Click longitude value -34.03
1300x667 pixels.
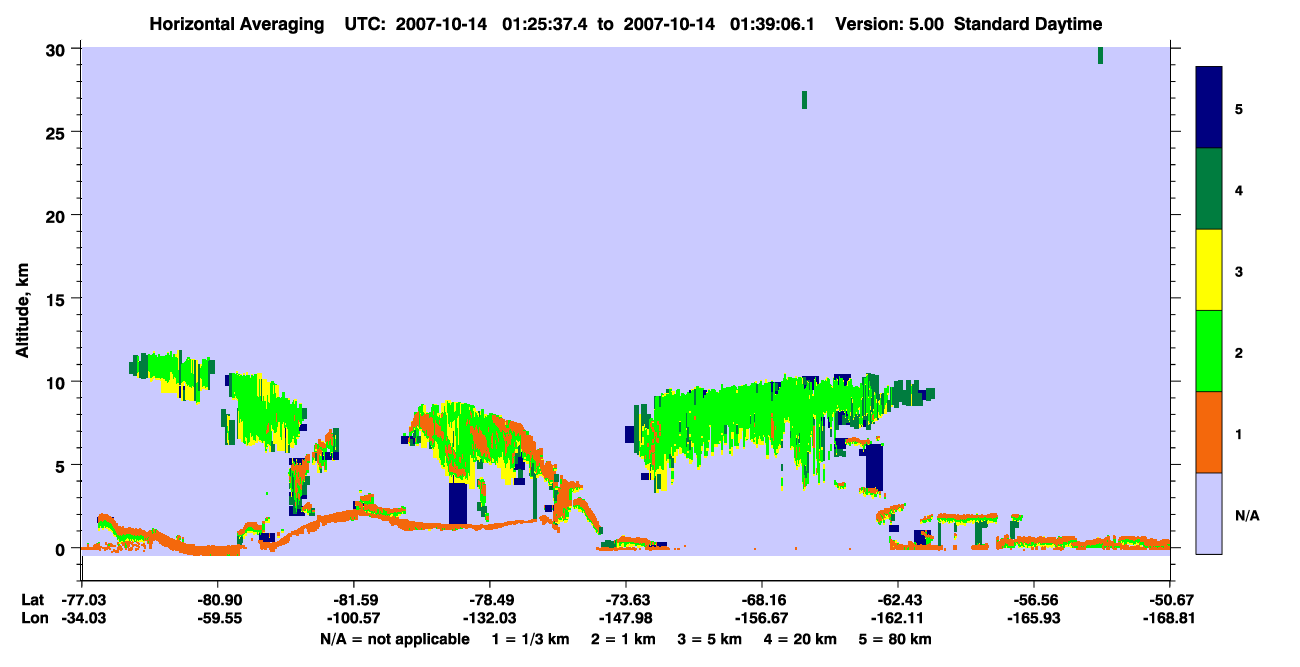click(x=82, y=618)
